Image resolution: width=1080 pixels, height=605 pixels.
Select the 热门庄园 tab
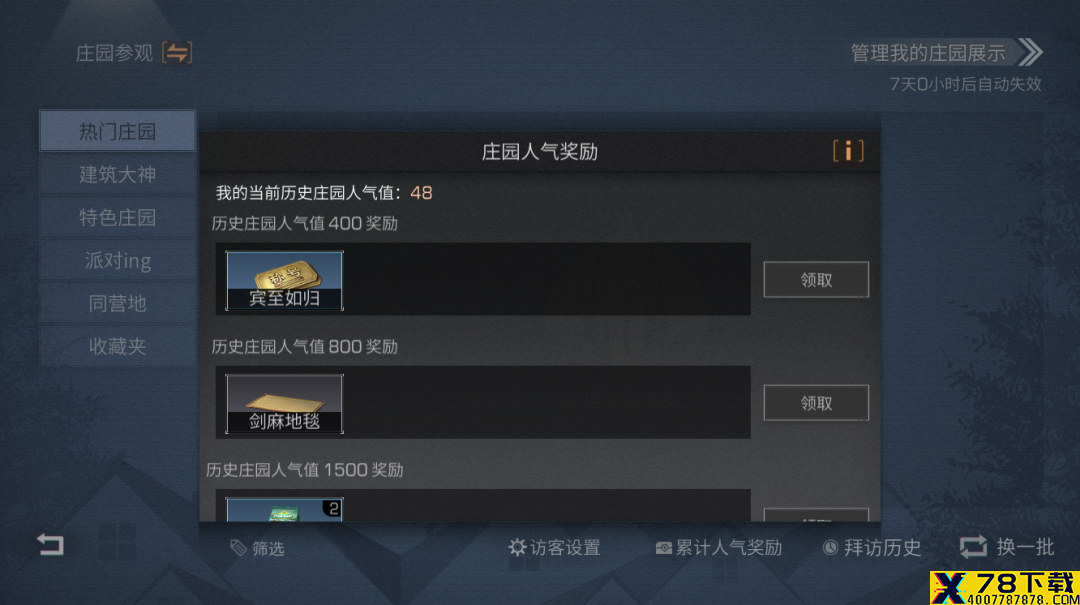tap(117, 131)
